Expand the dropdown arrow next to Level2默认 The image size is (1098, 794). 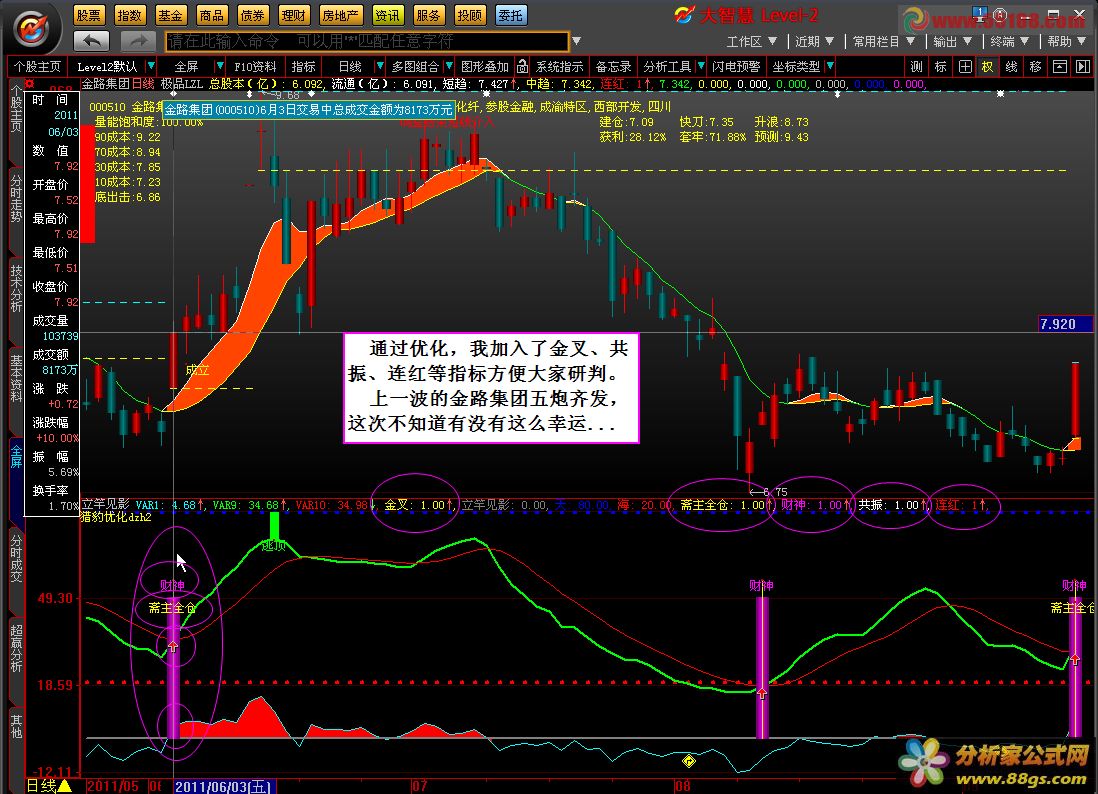(x=151, y=67)
